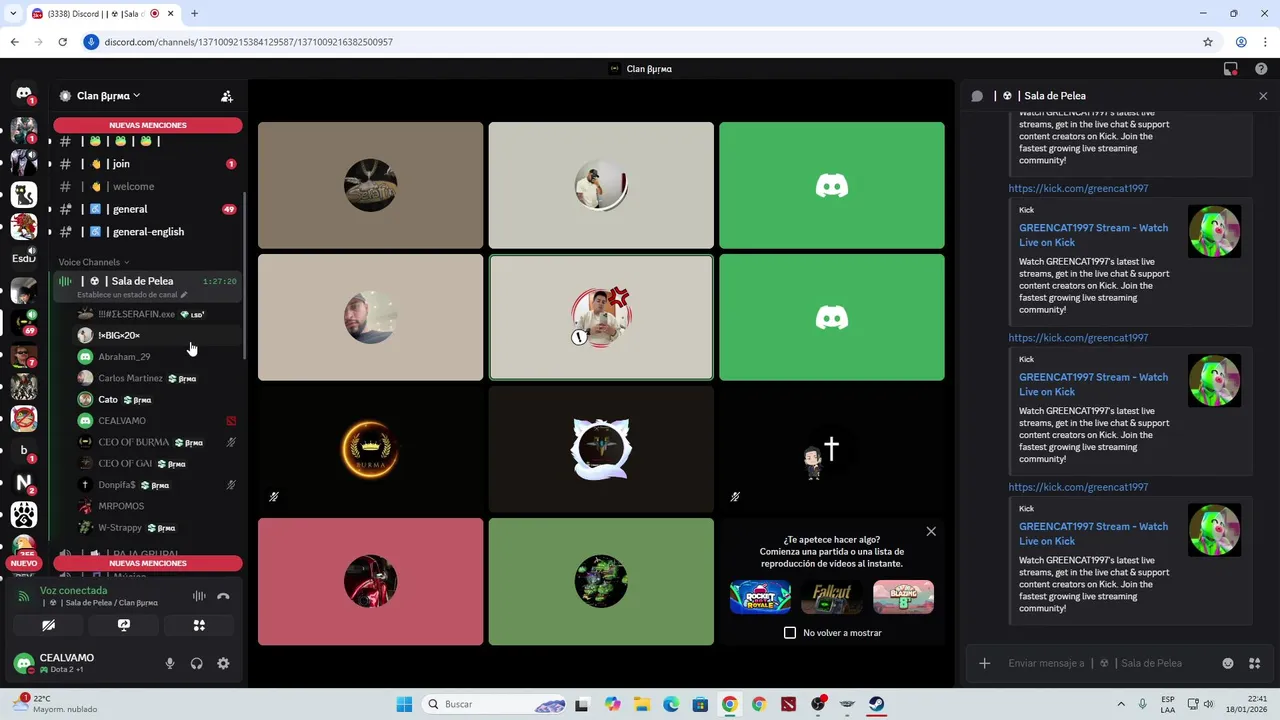Open third kick.com/greencat1997 link

pos(1078,487)
